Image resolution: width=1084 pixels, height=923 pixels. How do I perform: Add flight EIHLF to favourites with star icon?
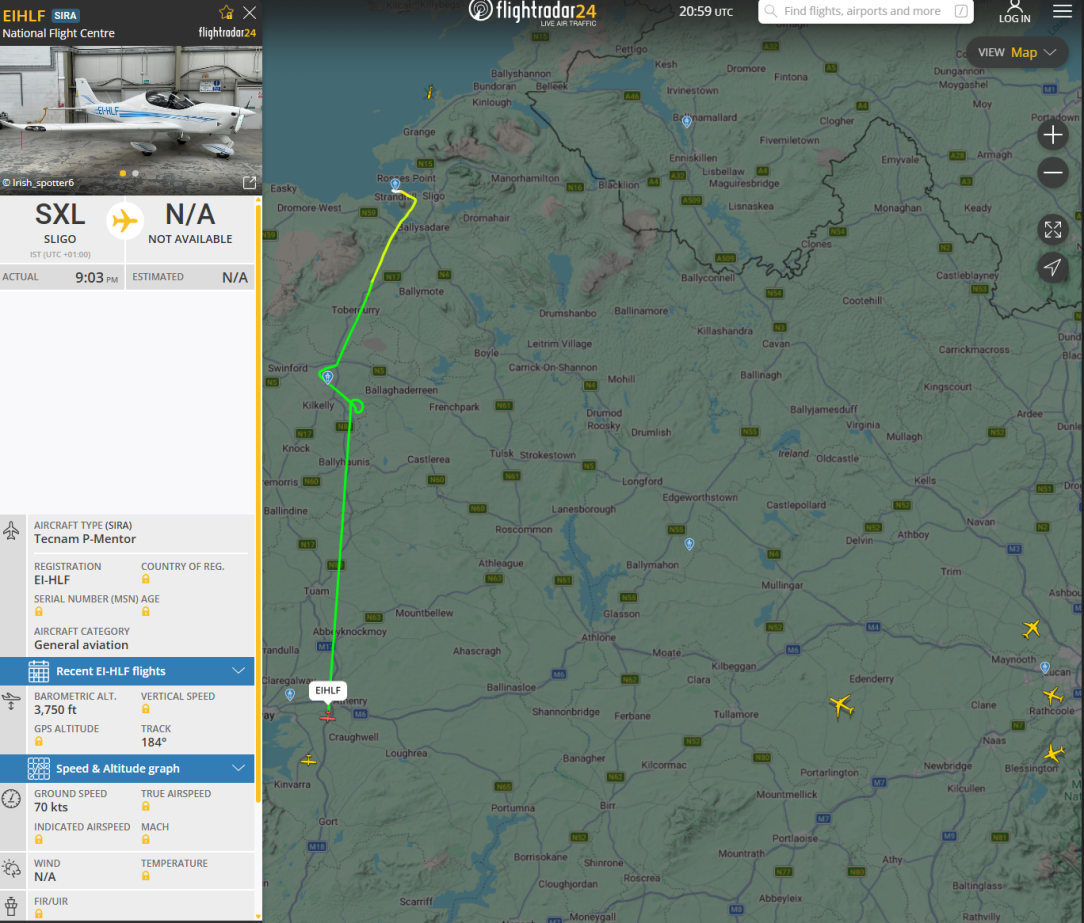pos(226,12)
